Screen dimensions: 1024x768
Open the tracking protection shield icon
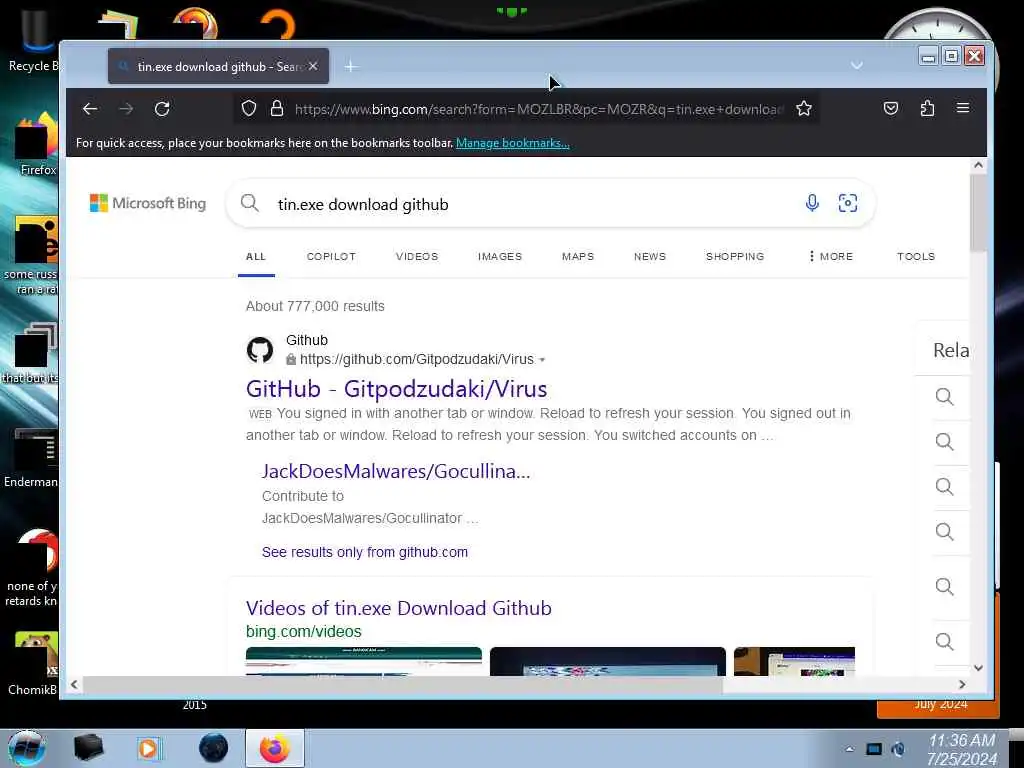pos(249,108)
